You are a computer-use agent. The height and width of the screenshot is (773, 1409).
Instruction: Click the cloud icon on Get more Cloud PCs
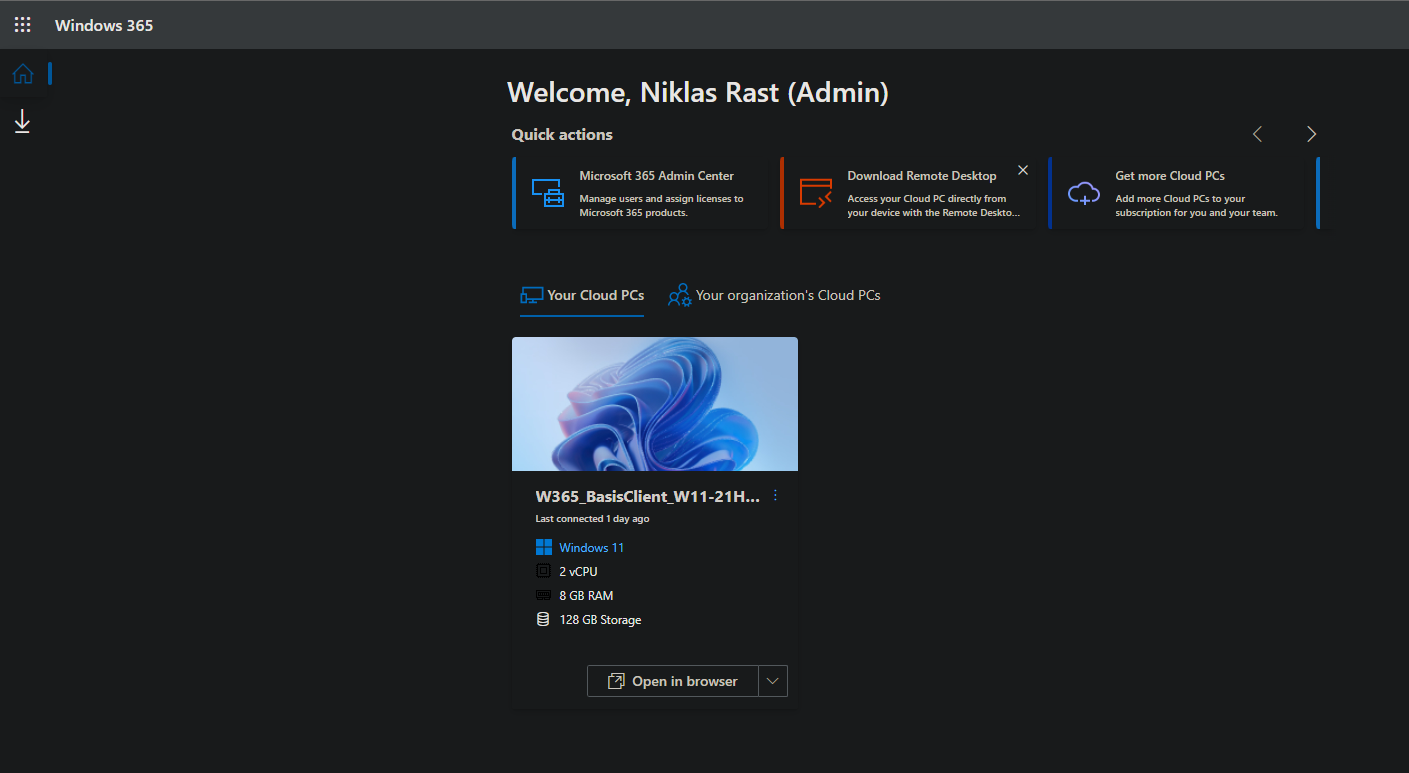[1083, 193]
